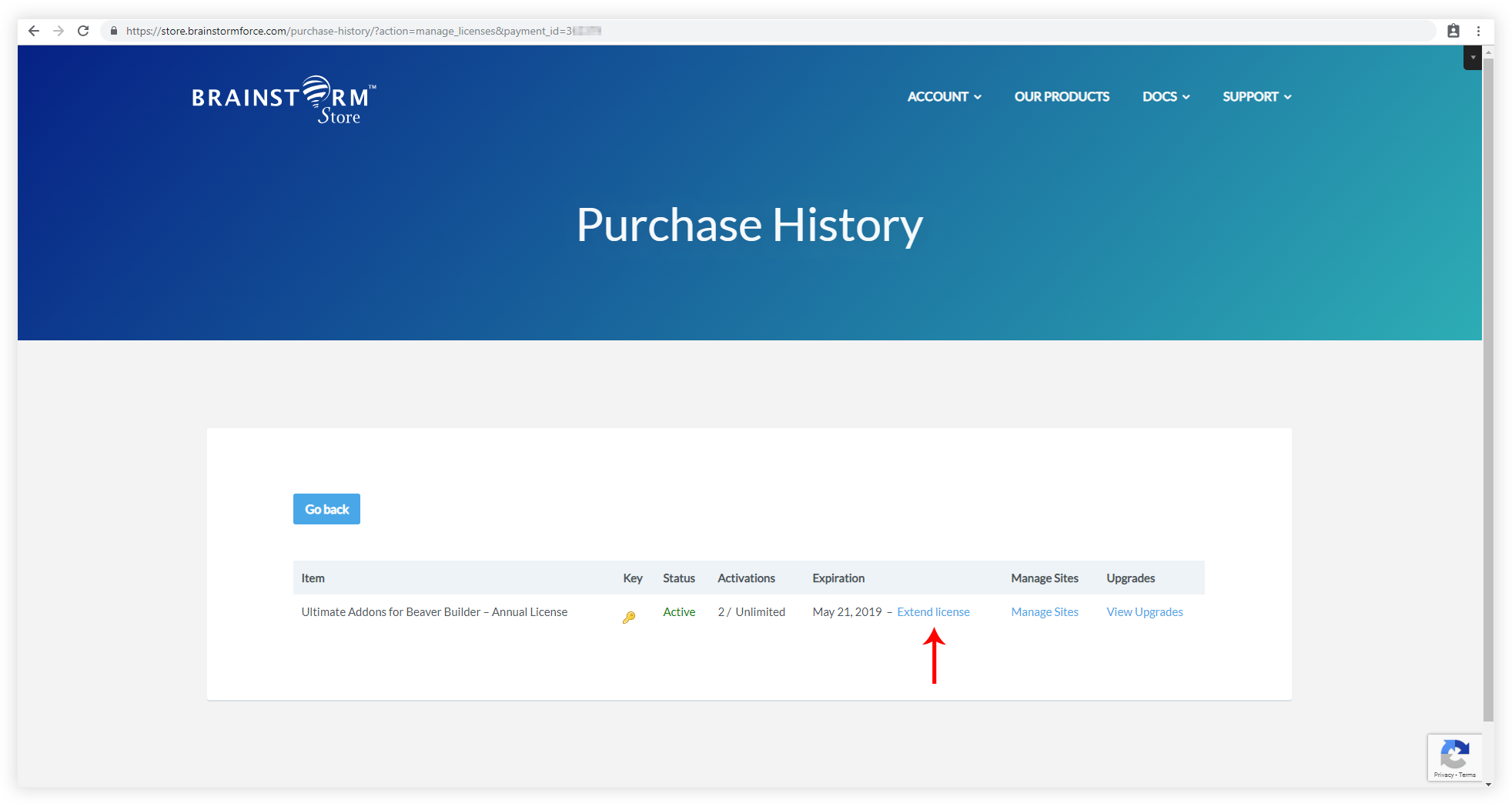Image resolution: width=1512 pixels, height=807 pixels.
Task: Open Our Products in navigation
Action: coord(1062,97)
